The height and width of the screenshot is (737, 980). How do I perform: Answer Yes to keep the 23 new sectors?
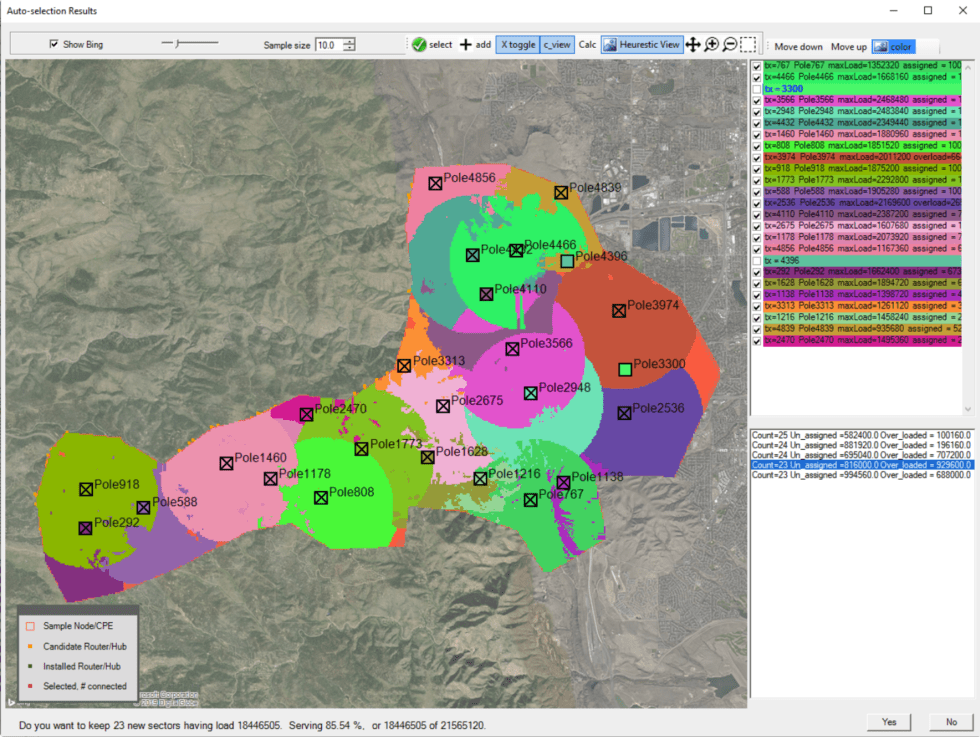(889, 722)
